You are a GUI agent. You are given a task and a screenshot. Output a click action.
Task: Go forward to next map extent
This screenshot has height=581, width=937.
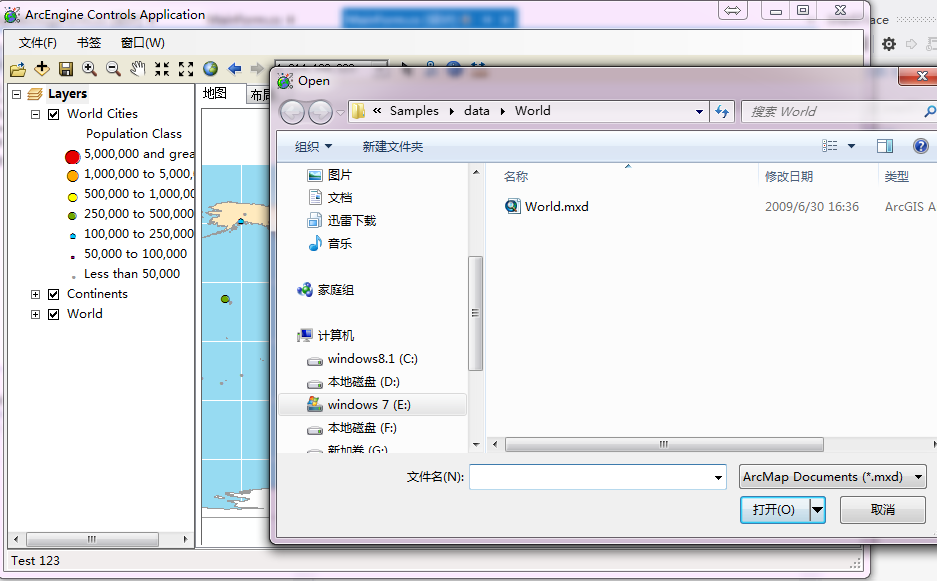point(257,69)
